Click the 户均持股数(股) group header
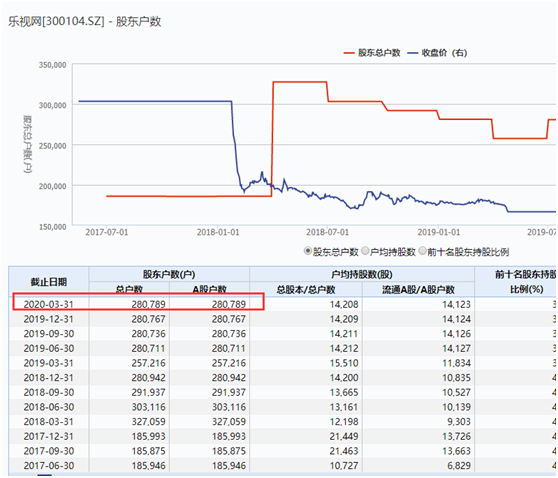The height and width of the screenshot is (478, 558). point(362,274)
